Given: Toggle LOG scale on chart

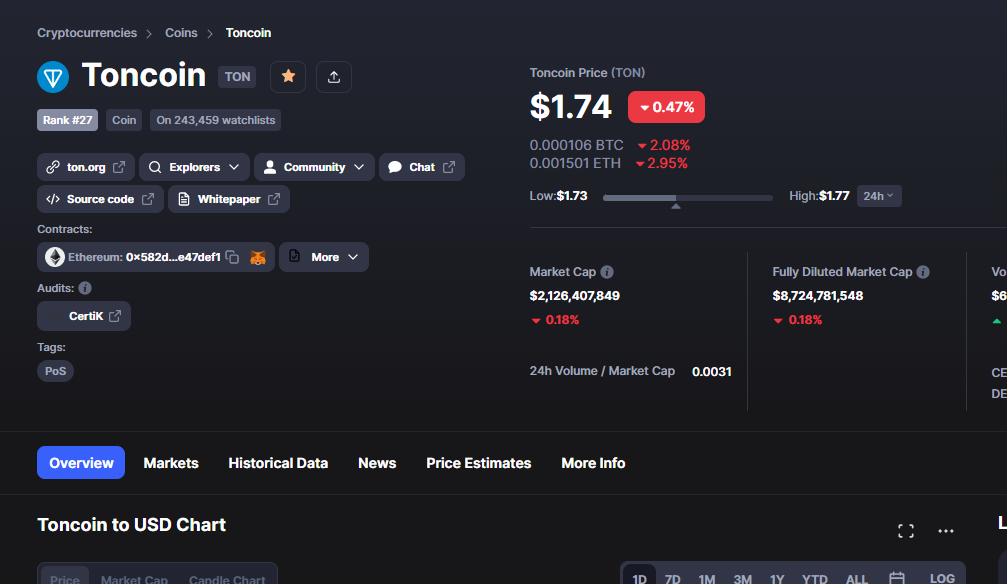Looking at the screenshot, I should point(942,579).
